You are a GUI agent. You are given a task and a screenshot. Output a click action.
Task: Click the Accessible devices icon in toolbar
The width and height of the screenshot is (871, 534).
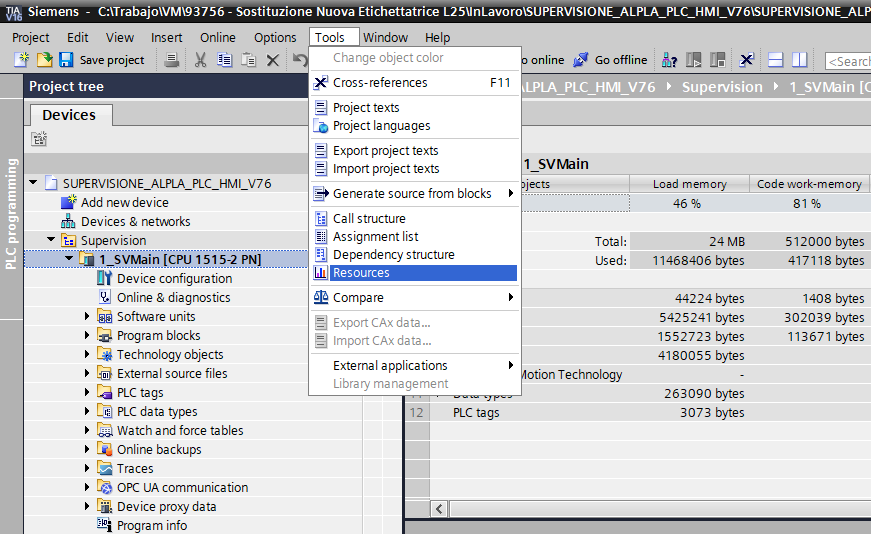[x=669, y=59]
